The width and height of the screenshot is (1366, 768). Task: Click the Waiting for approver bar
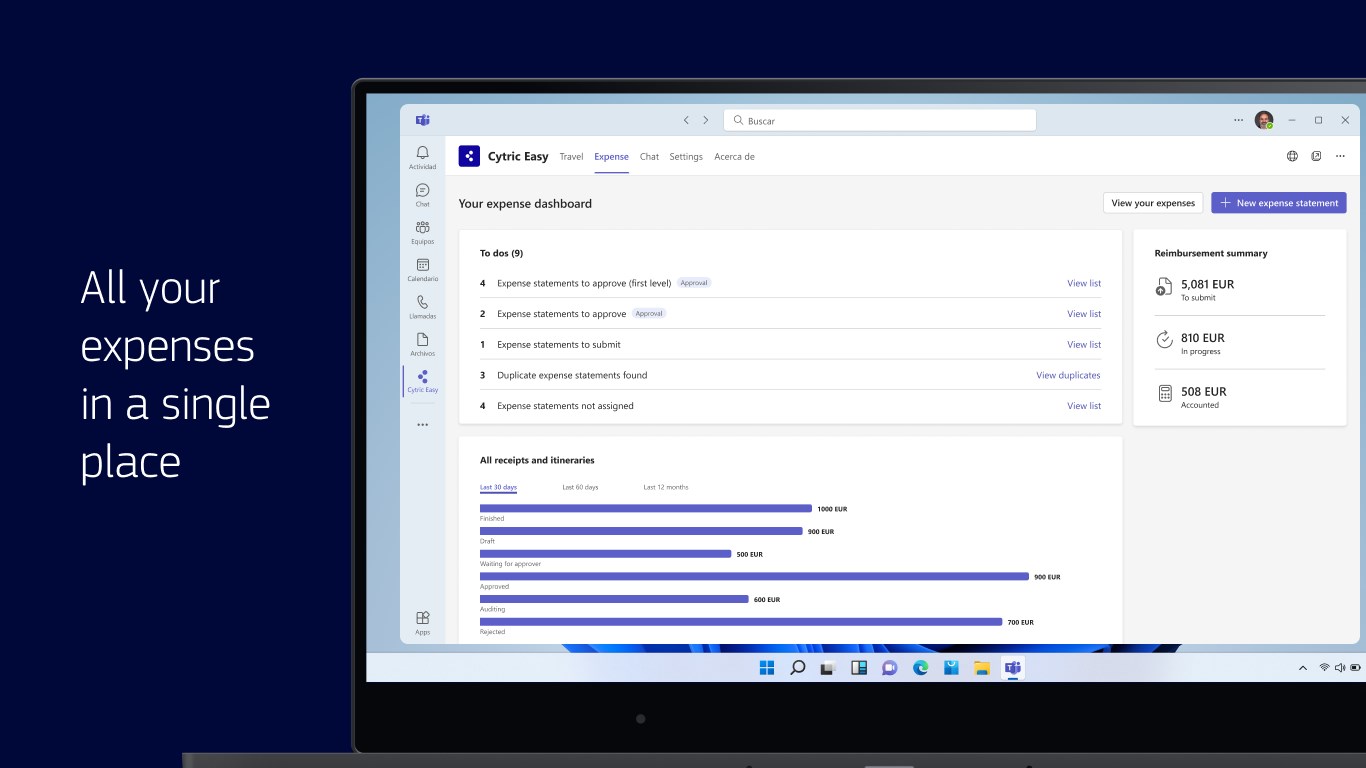(x=605, y=554)
